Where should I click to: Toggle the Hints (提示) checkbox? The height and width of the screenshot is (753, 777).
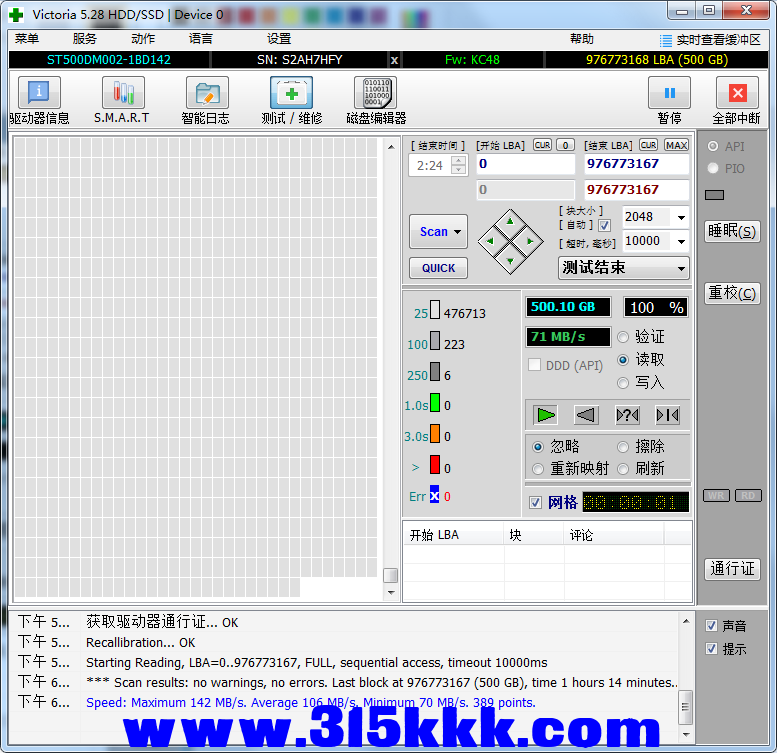[x=712, y=648]
